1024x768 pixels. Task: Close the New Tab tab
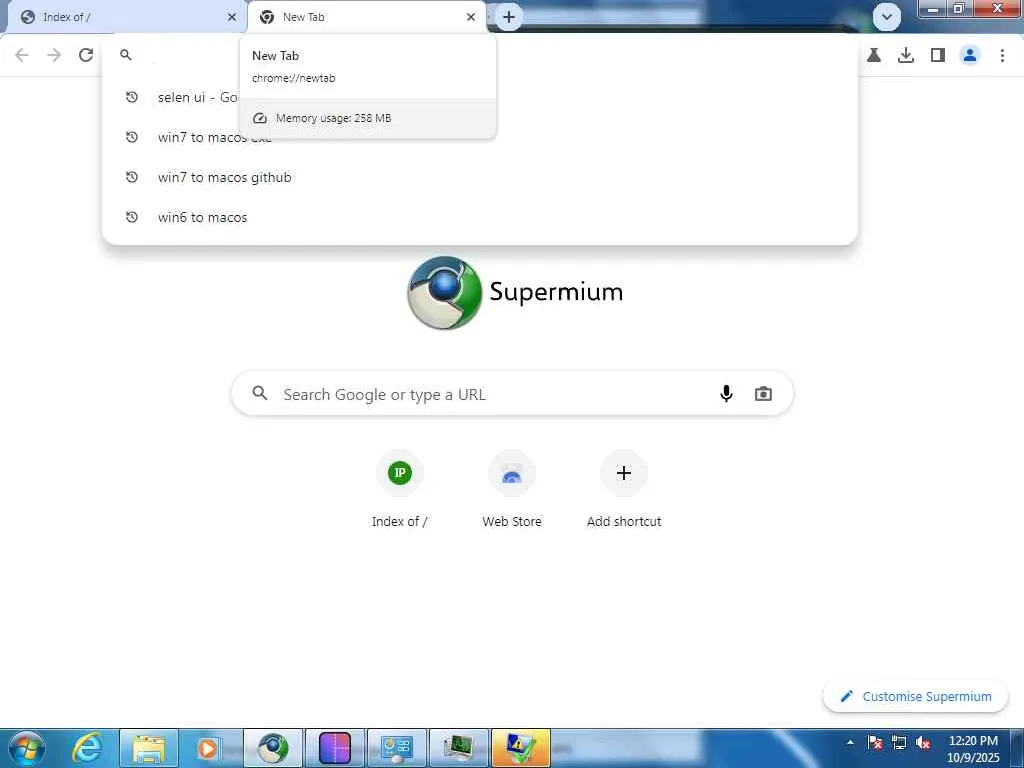coord(471,17)
